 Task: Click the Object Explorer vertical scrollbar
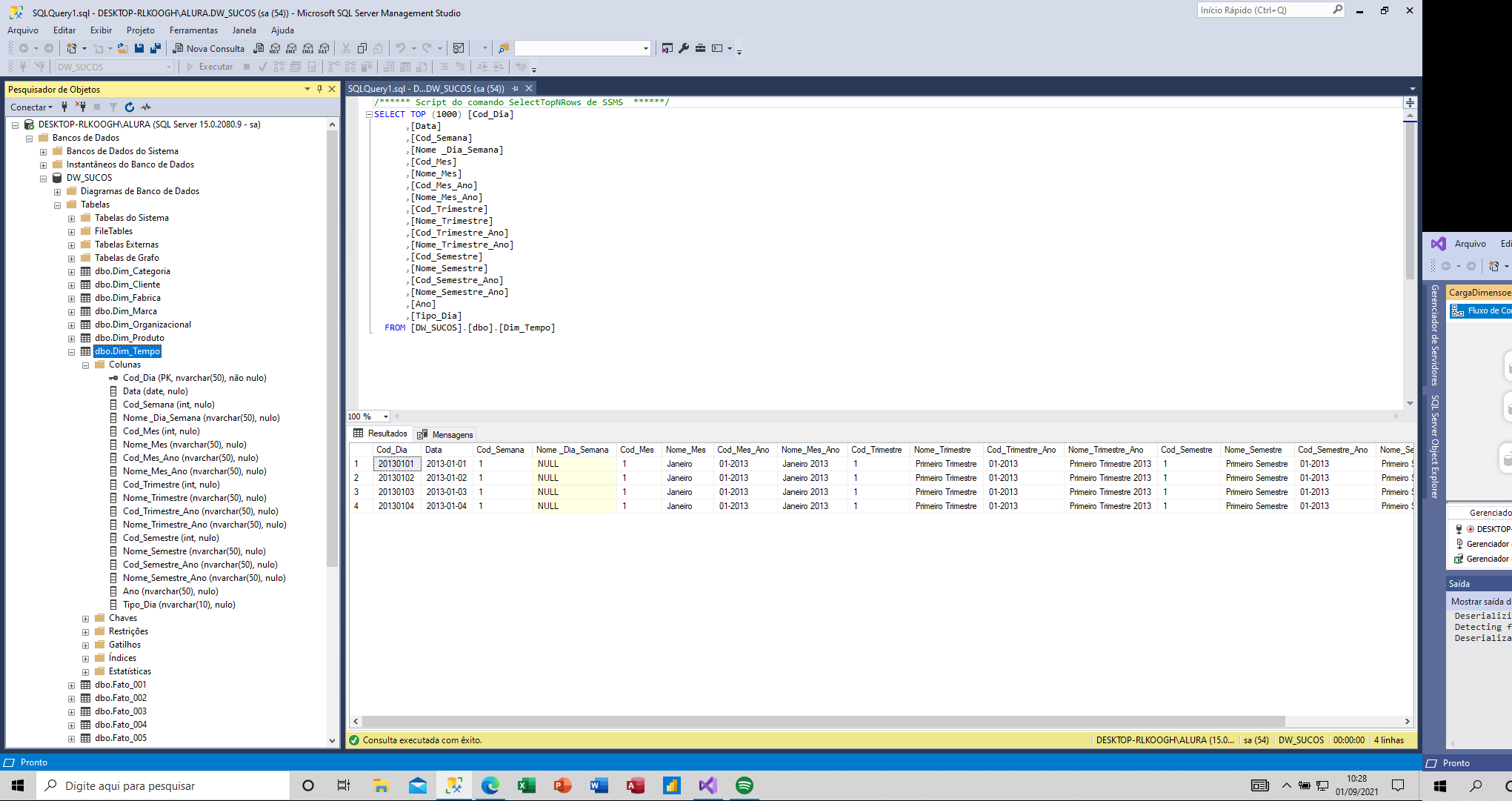coord(332,348)
